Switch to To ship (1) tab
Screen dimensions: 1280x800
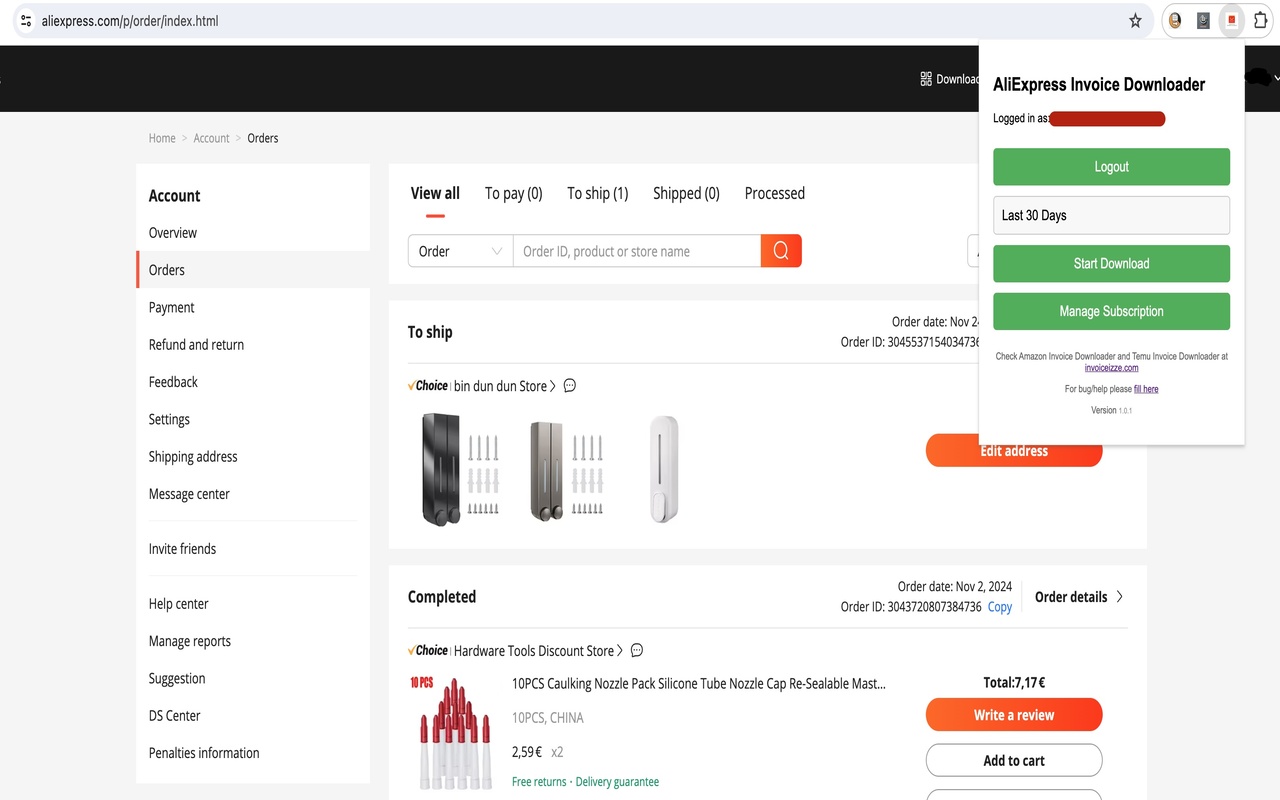tap(598, 193)
